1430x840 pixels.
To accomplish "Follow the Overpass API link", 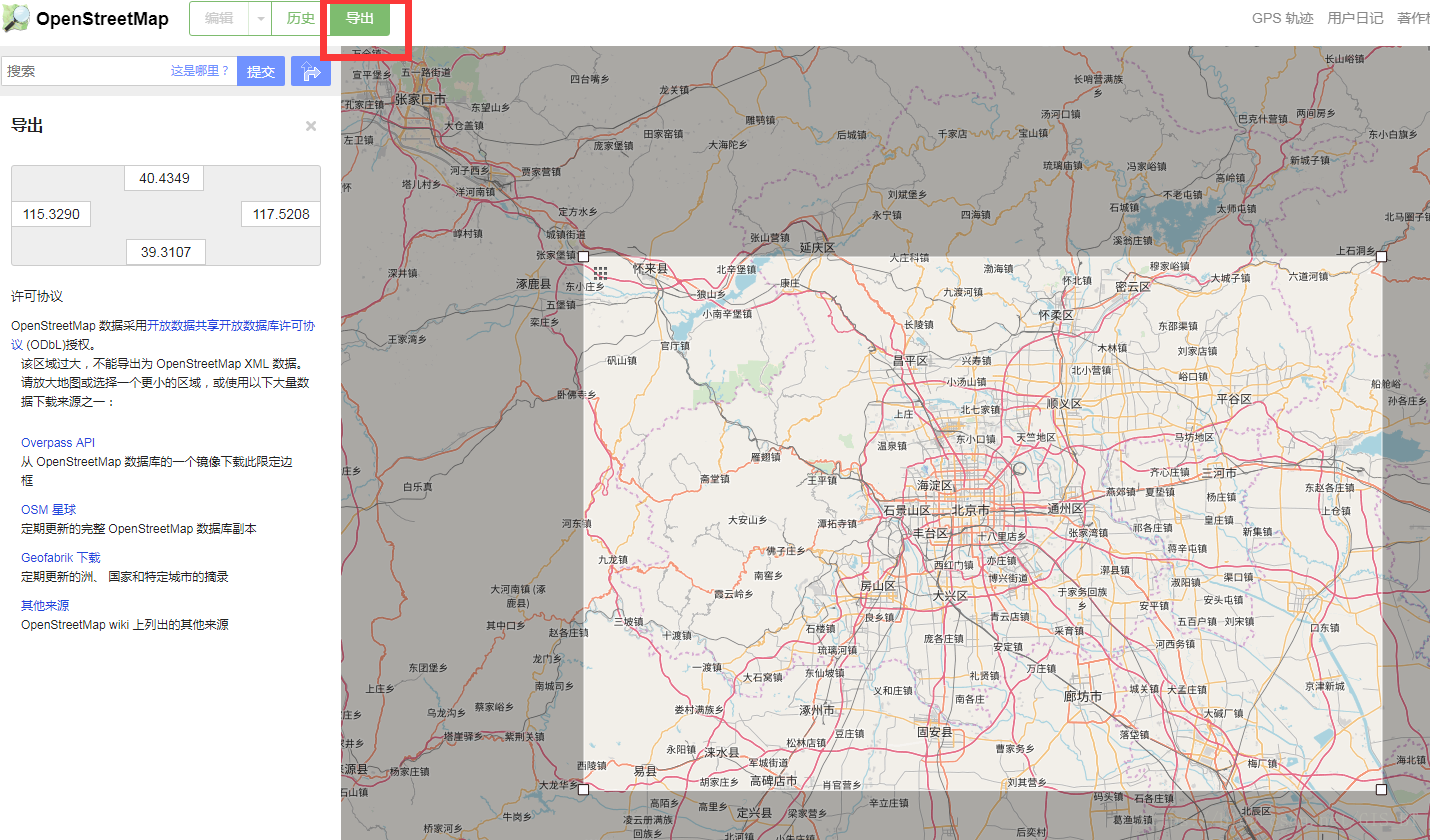I will [58, 442].
